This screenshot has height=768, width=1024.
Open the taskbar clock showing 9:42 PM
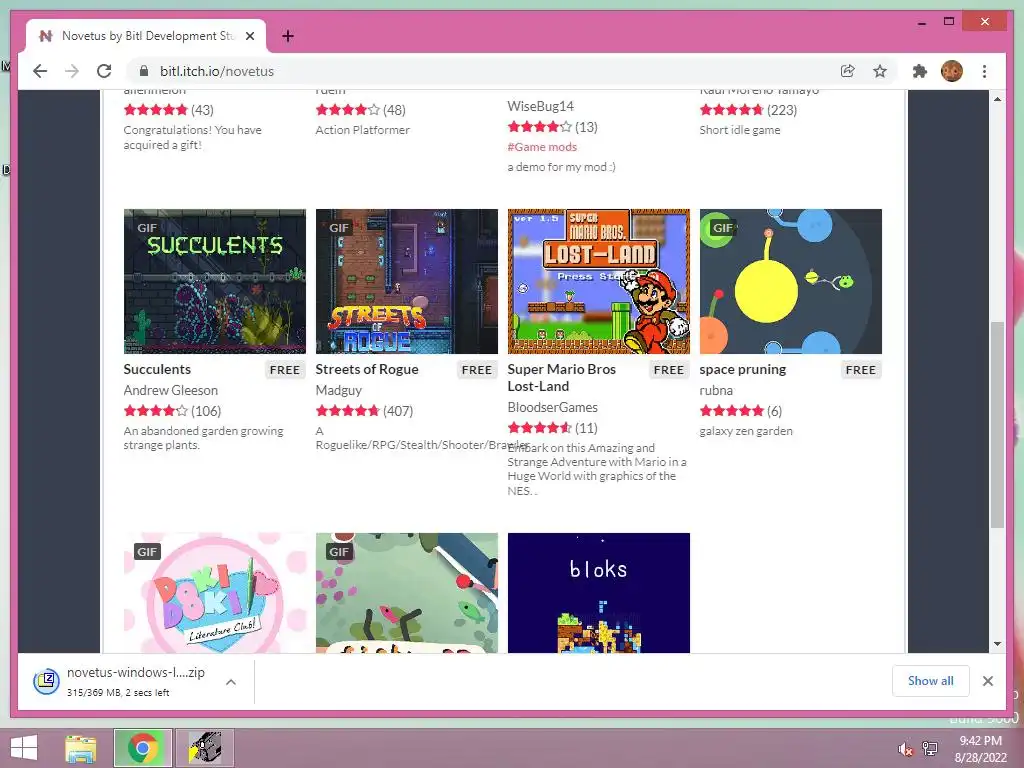point(980,749)
